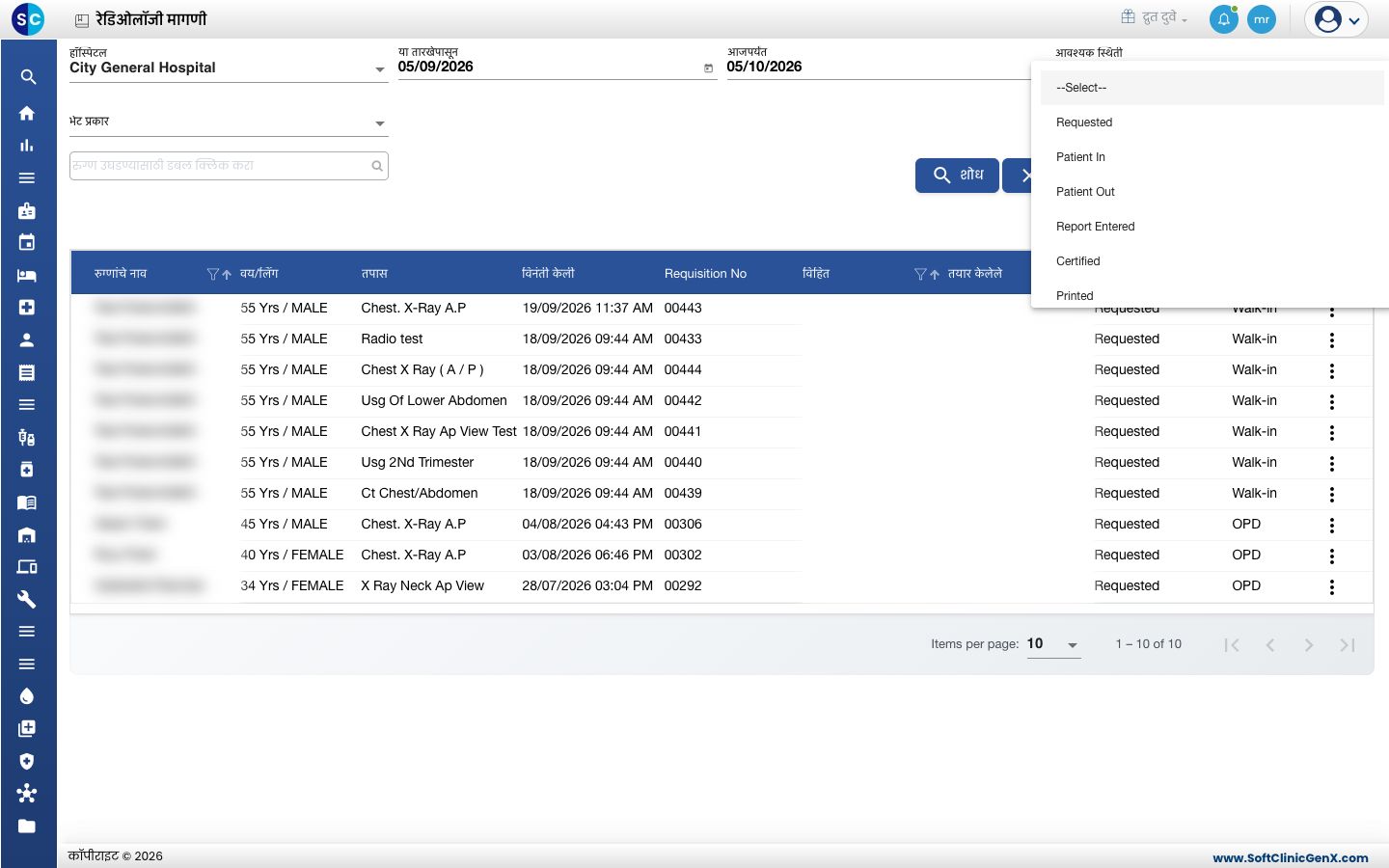1389x868 pixels.
Task: Focus the patient search input field
Action: (x=229, y=166)
